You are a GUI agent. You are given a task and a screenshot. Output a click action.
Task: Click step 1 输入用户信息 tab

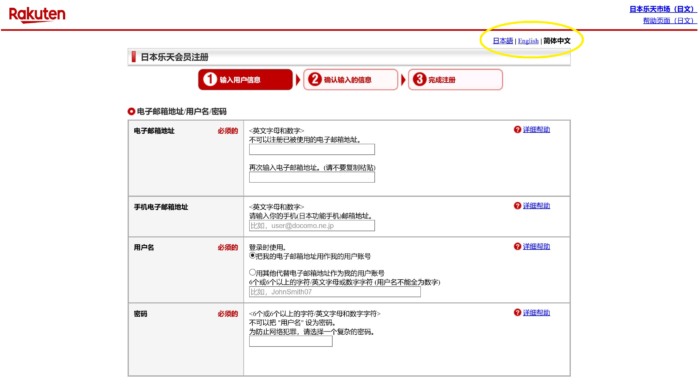[x=246, y=79]
